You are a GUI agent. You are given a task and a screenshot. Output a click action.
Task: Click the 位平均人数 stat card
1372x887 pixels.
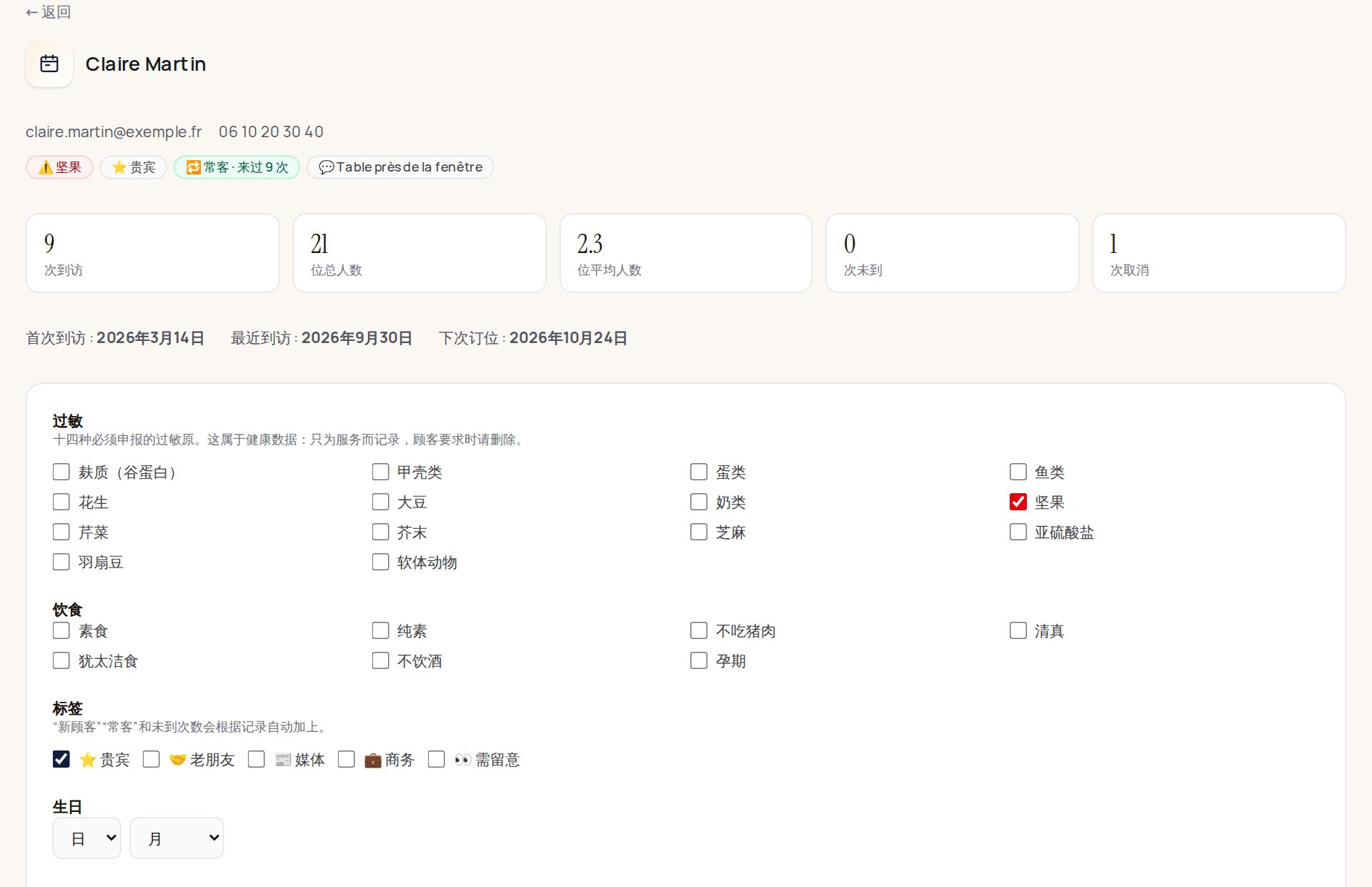point(686,253)
